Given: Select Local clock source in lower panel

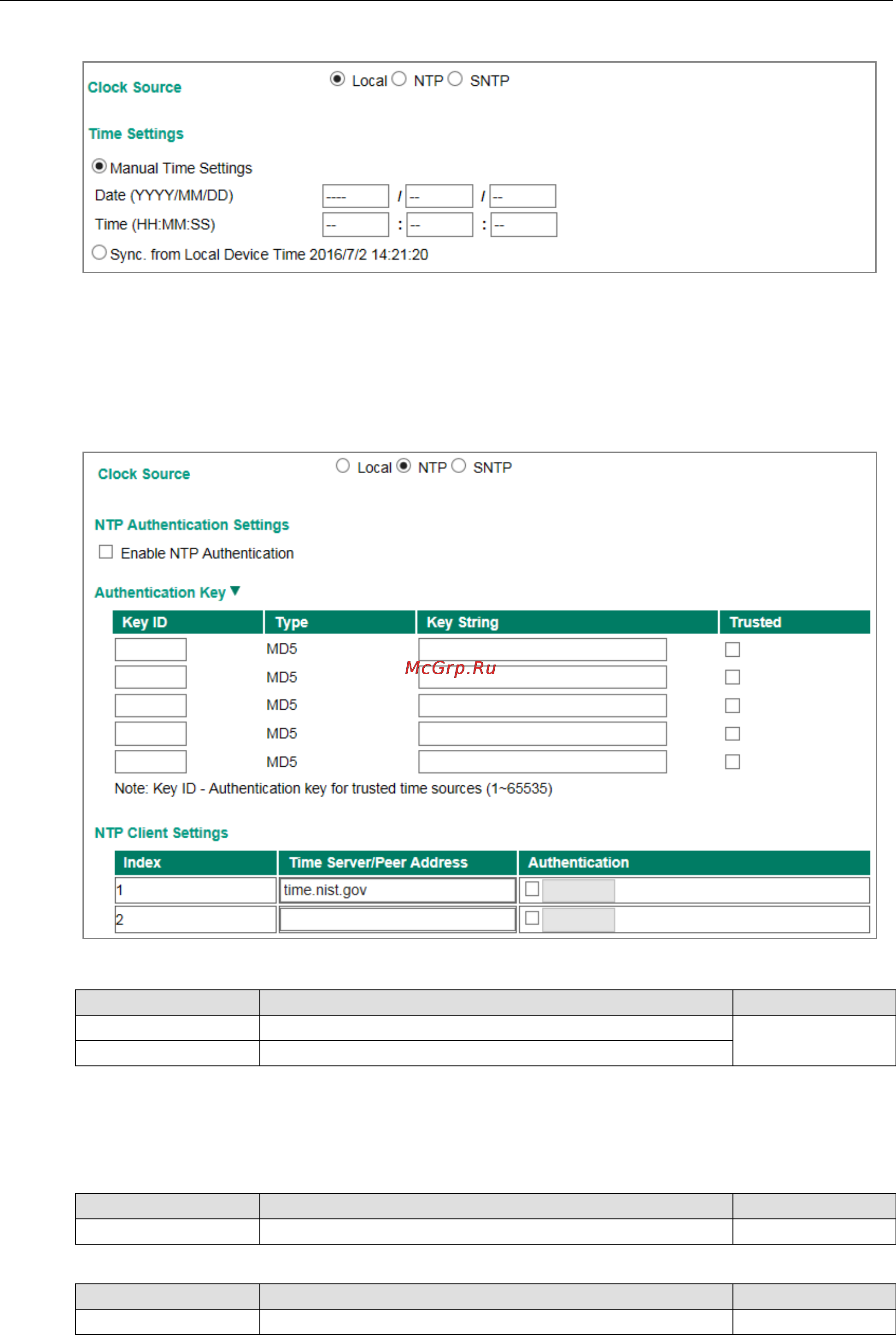Looking at the screenshot, I should tap(343, 466).
